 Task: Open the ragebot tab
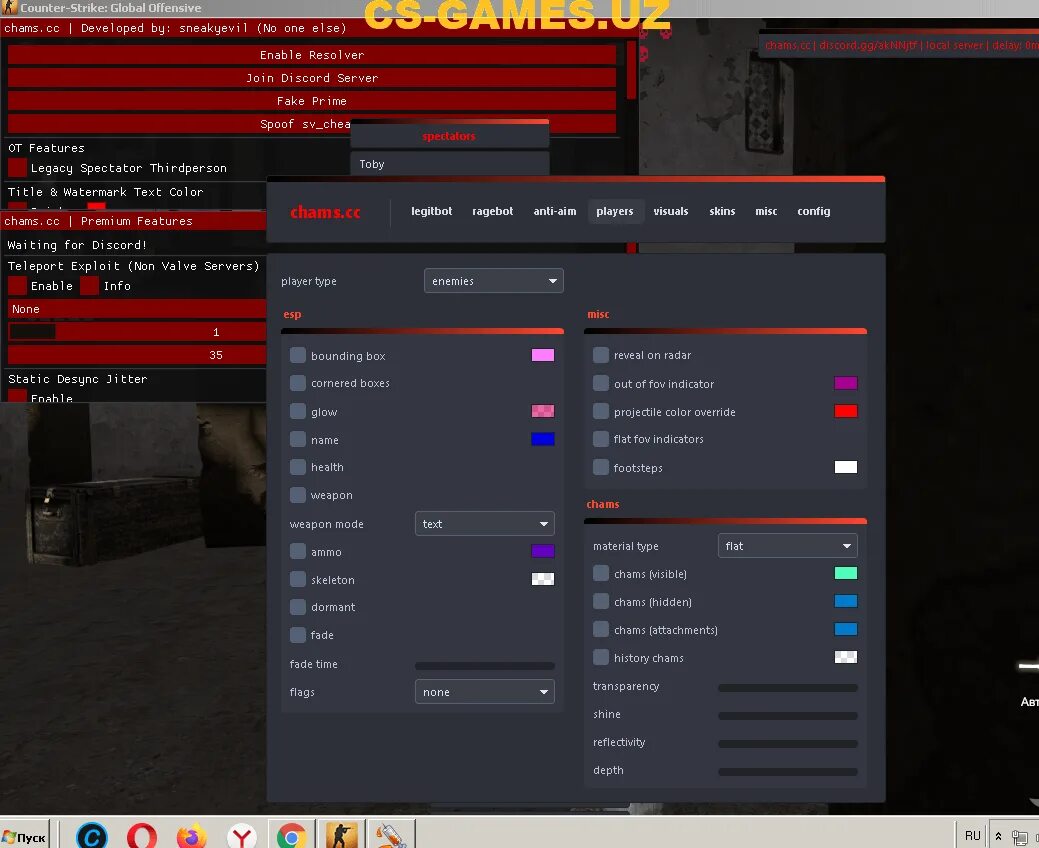(x=492, y=211)
